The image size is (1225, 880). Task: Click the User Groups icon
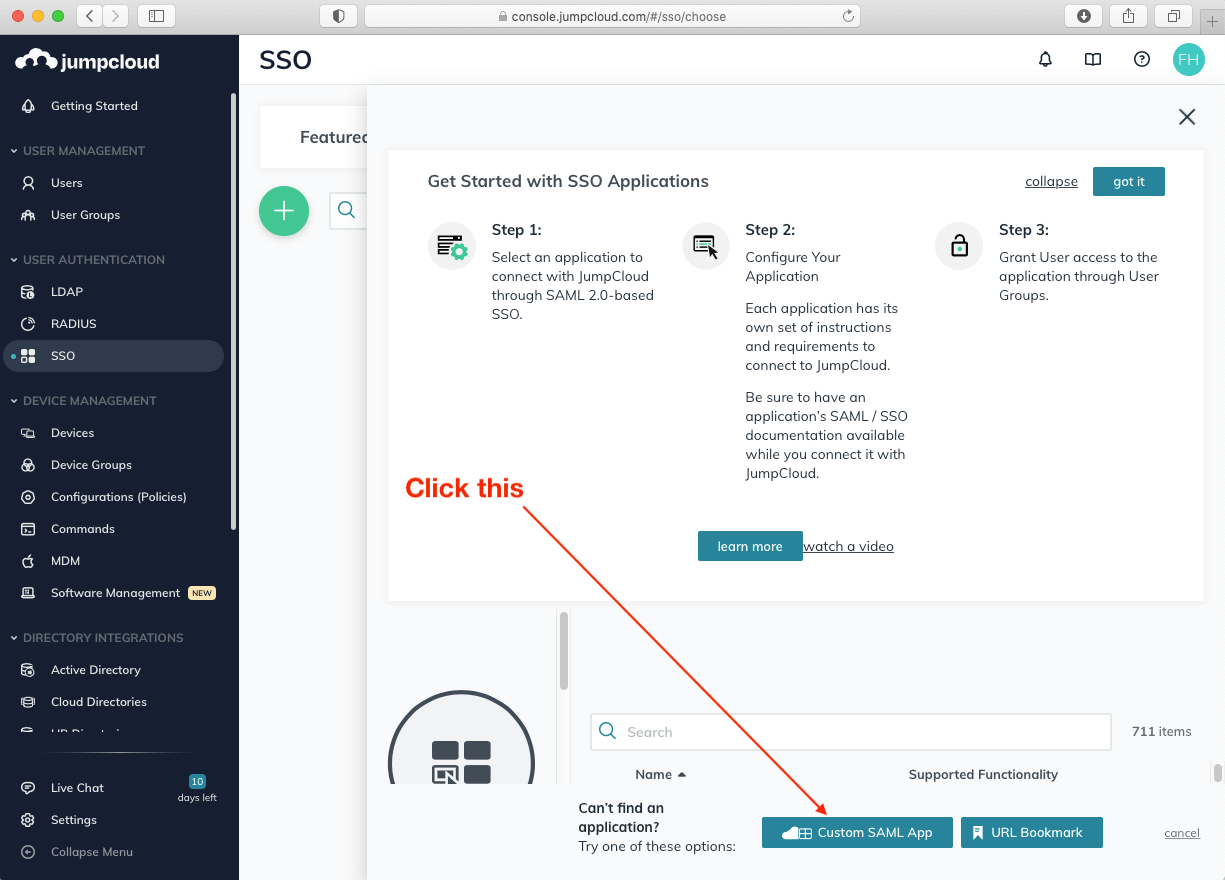pos(28,215)
